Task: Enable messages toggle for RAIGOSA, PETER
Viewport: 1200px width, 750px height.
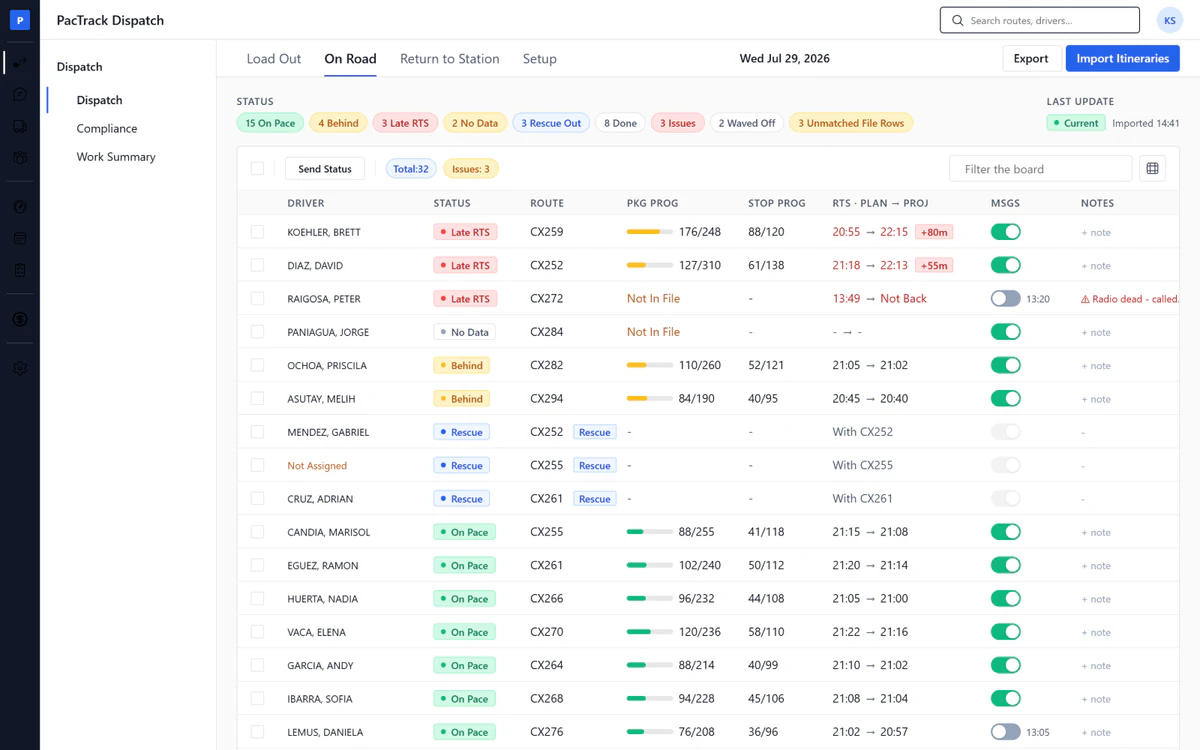Action: (x=1005, y=299)
